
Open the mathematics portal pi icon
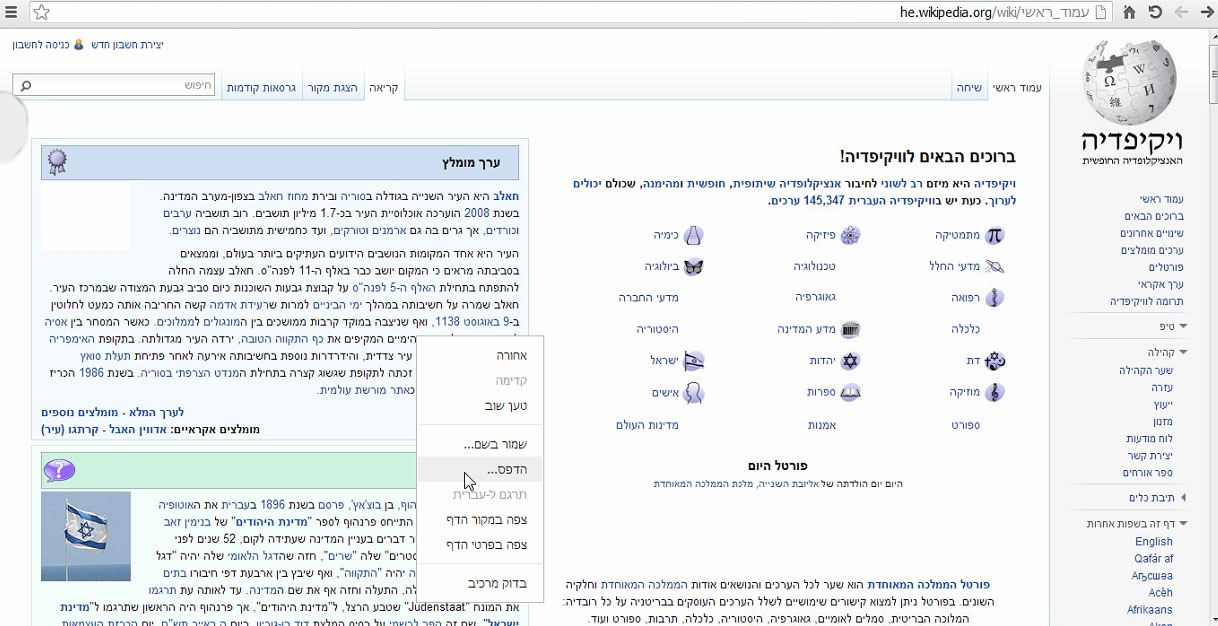[993, 236]
